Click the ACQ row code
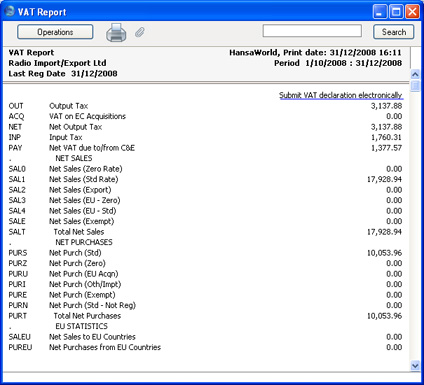Screen dimensions: 424x385 click(x=16, y=116)
